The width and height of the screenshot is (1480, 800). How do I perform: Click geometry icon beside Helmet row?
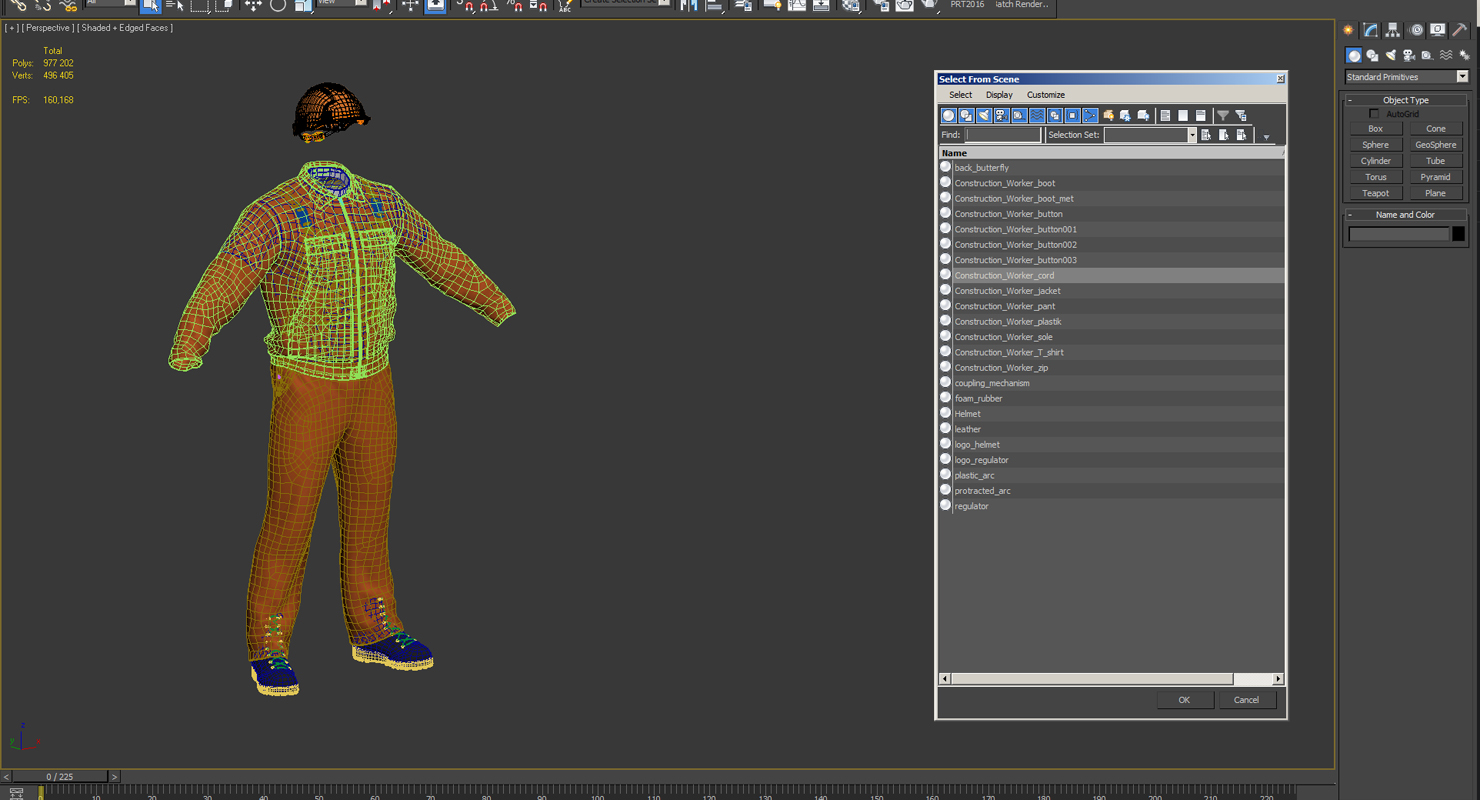click(945, 413)
